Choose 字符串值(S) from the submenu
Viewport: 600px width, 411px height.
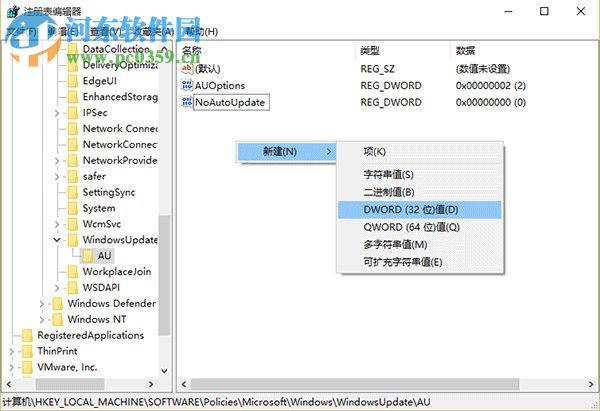pos(420,175)
